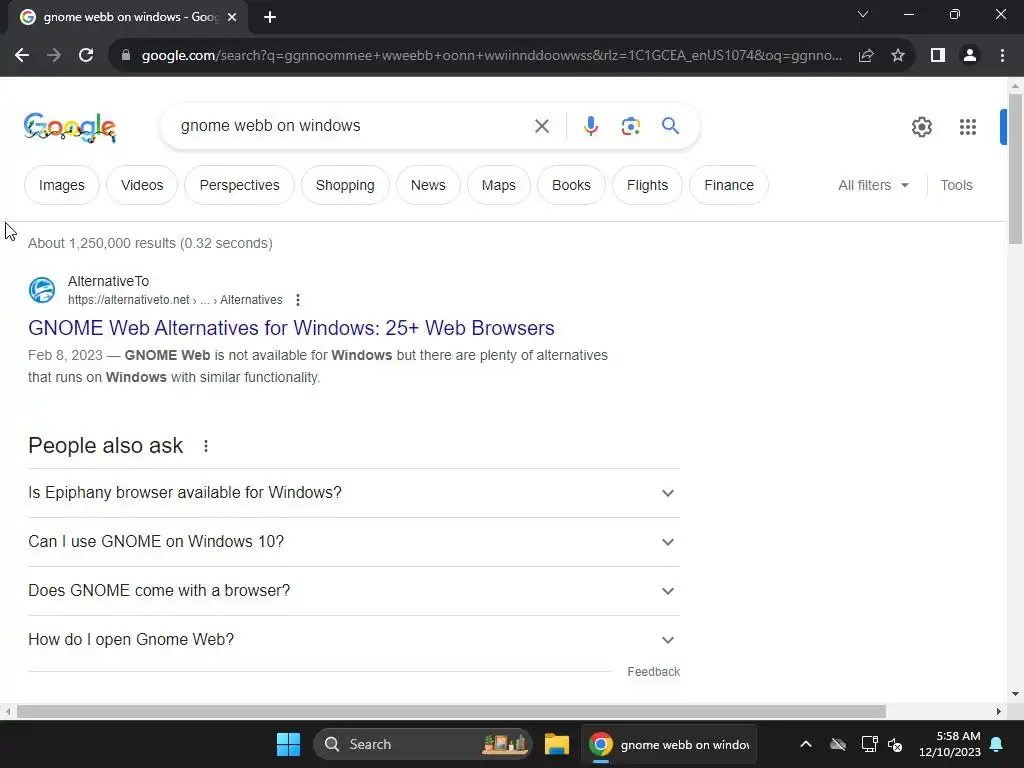This screenshot has height=768, width=1024.
Task: Open the notifications bell
Action: click(x=997, y=744)
